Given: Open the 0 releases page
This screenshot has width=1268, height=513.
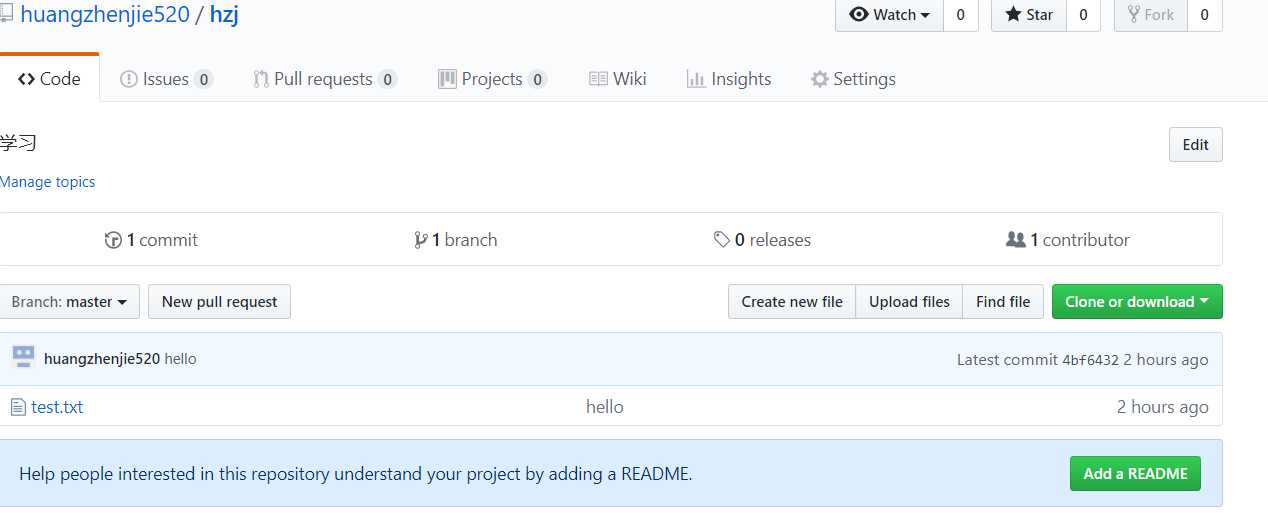Looking at the screenshot, I should (x=762, y=240).
